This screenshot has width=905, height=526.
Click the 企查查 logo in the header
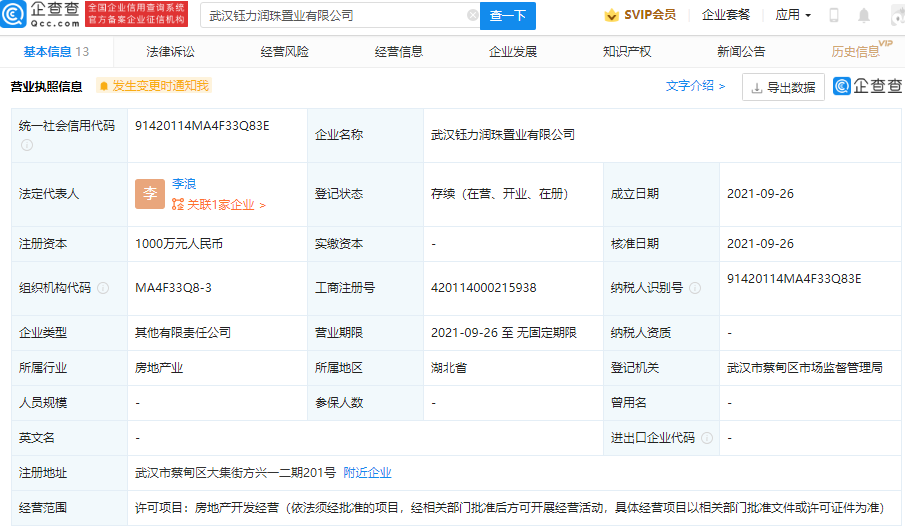coord(40,15)
